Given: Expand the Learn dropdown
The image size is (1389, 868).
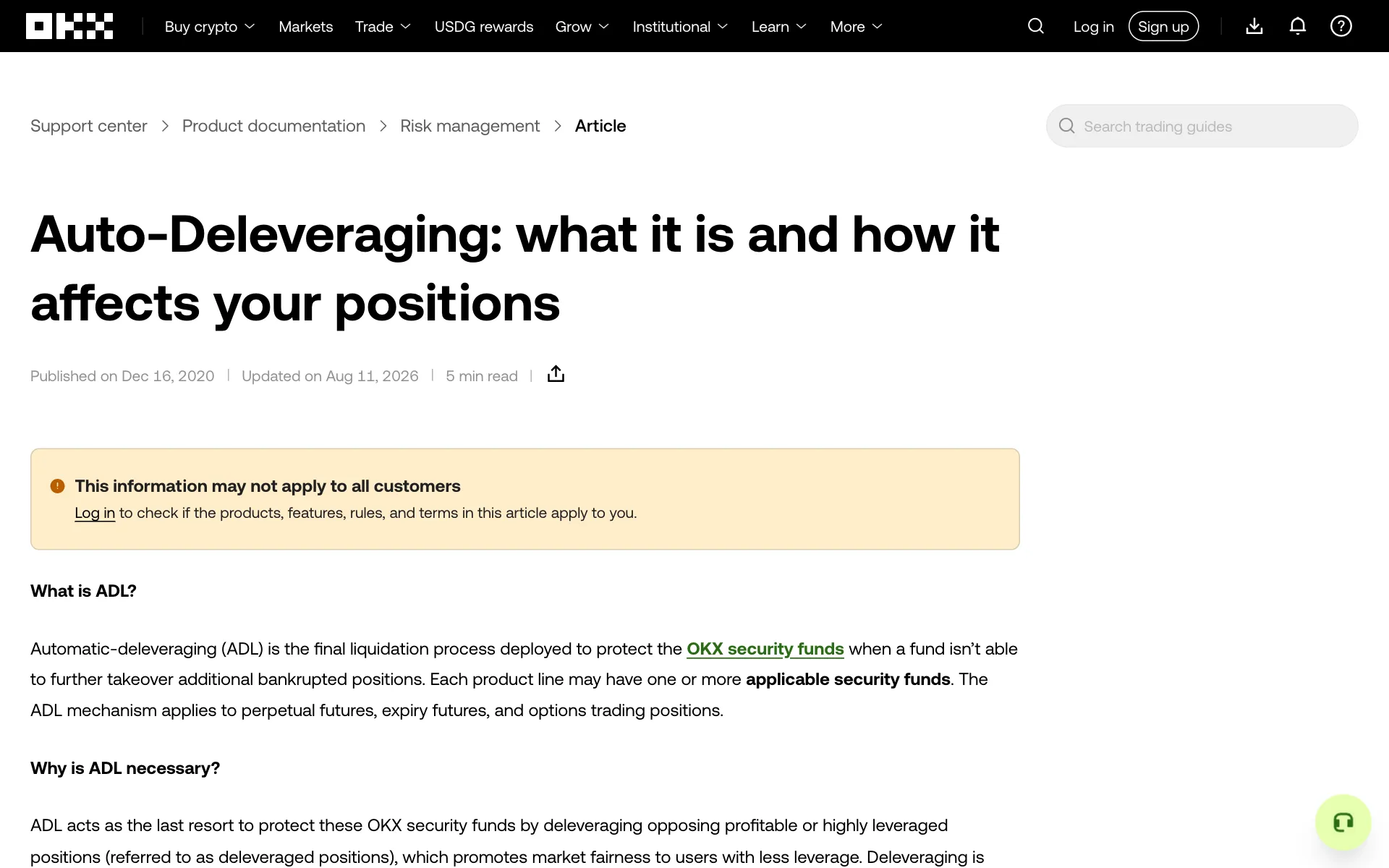Looking at the screenshot, I should (x=779, y=27).
